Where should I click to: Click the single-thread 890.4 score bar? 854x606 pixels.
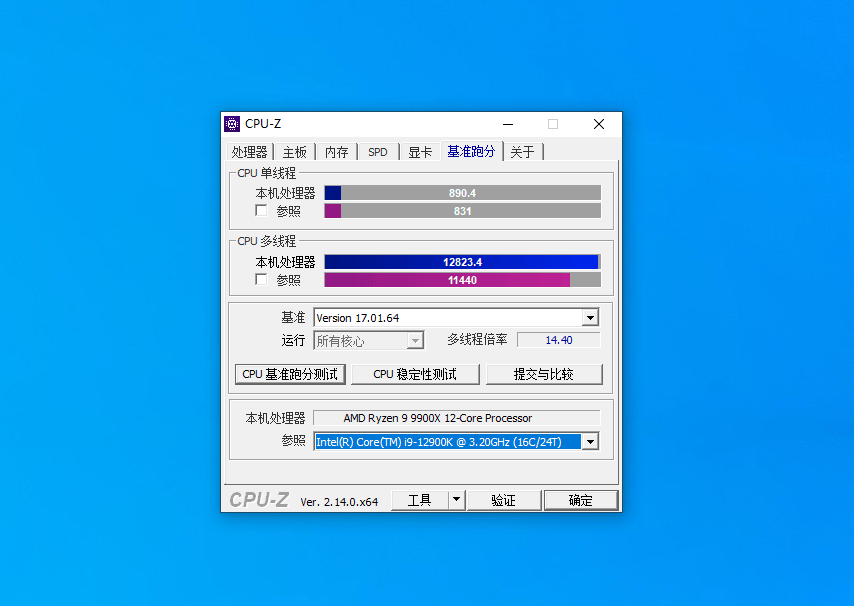coord(462,193)
